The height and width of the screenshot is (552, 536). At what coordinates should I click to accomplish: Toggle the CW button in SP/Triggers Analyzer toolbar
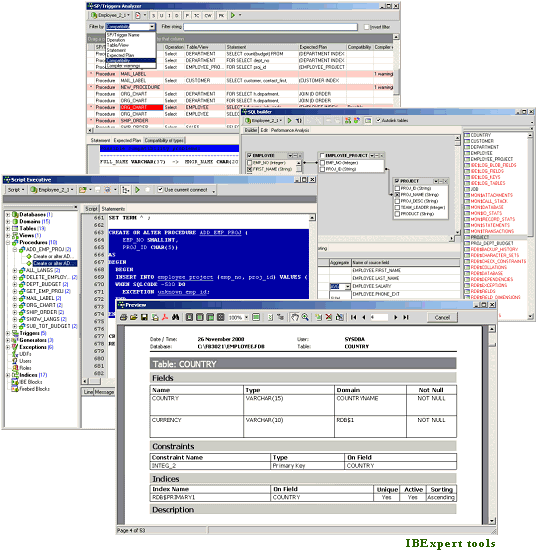point(208,16)
